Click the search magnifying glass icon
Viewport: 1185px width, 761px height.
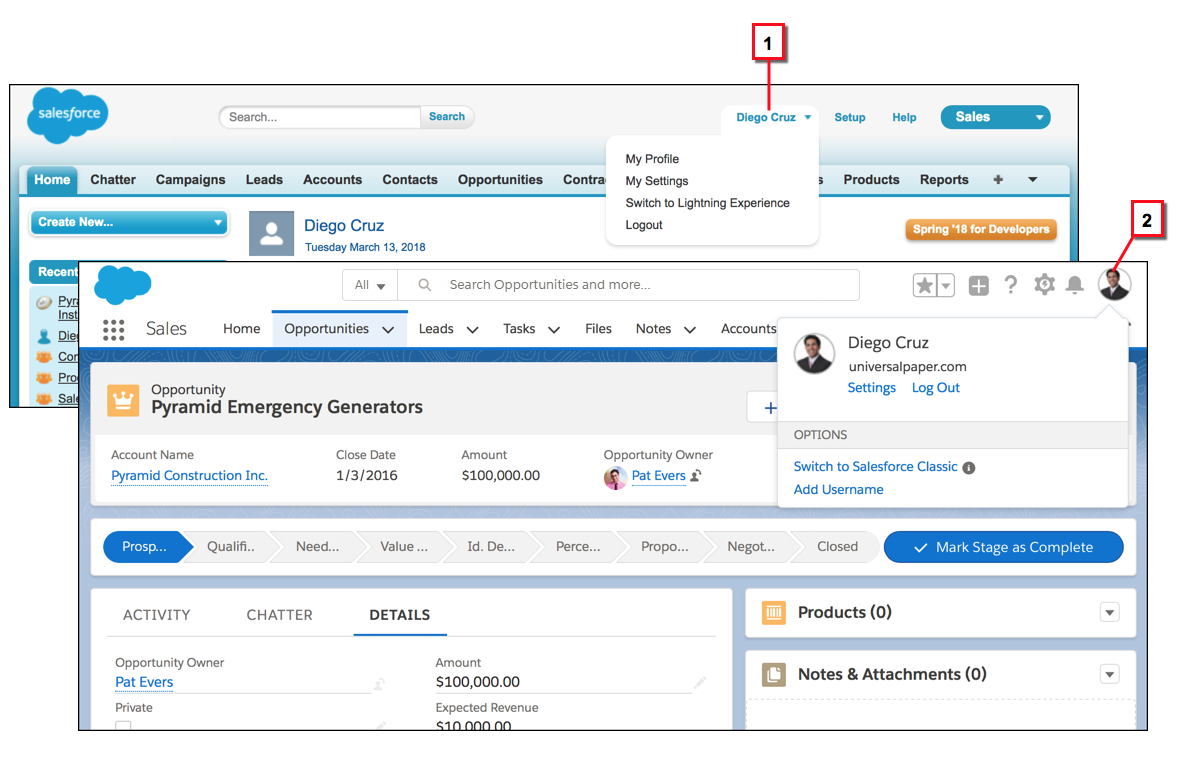tap(424, 284)
